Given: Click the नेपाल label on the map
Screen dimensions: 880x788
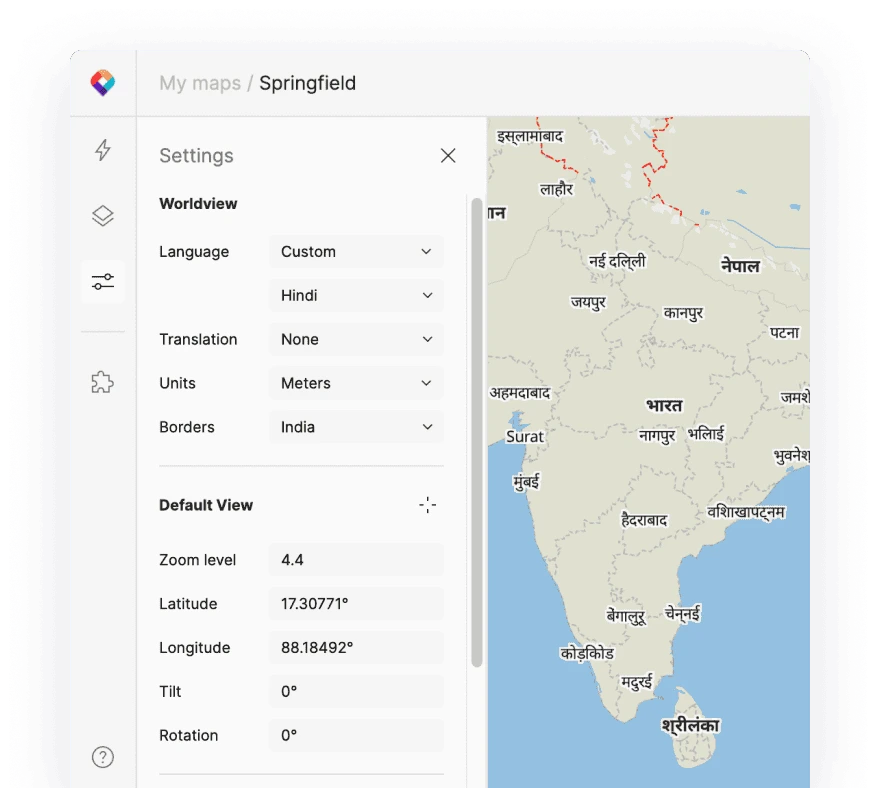Looking at the screenshot, I should tap(740, 265).
